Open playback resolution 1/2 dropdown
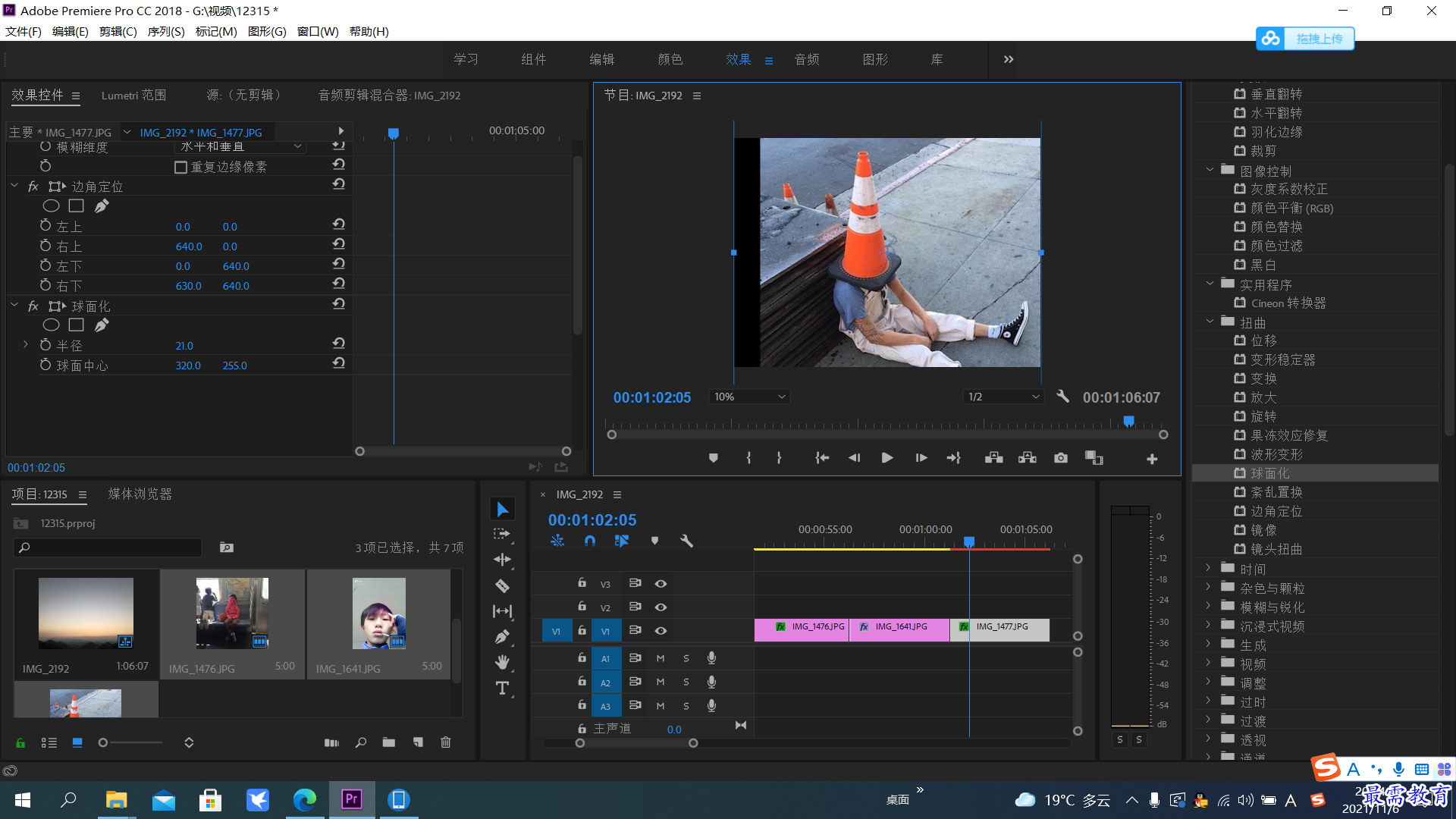Screen dimensions: 1456x819 [x=1004, y=397]
